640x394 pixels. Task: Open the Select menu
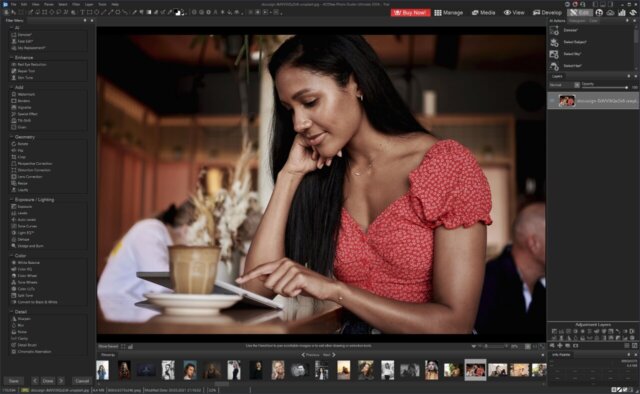[x=63, y=4]
